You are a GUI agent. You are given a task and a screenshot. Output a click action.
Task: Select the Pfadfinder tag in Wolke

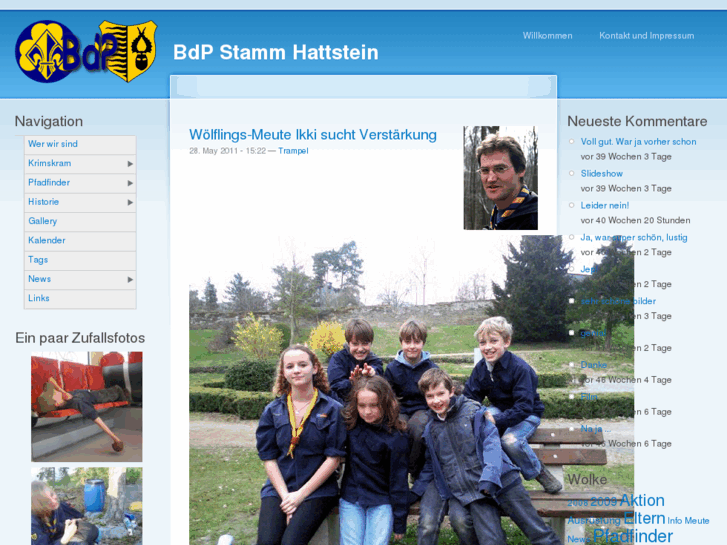click(633, 536)
